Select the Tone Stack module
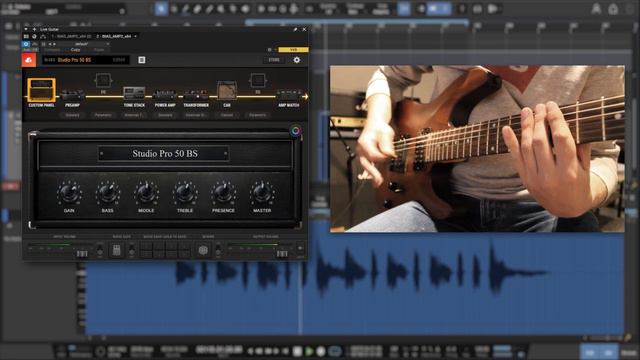This screenshot has width=640, height=360. pyautogui.click(x=134, y=96)
